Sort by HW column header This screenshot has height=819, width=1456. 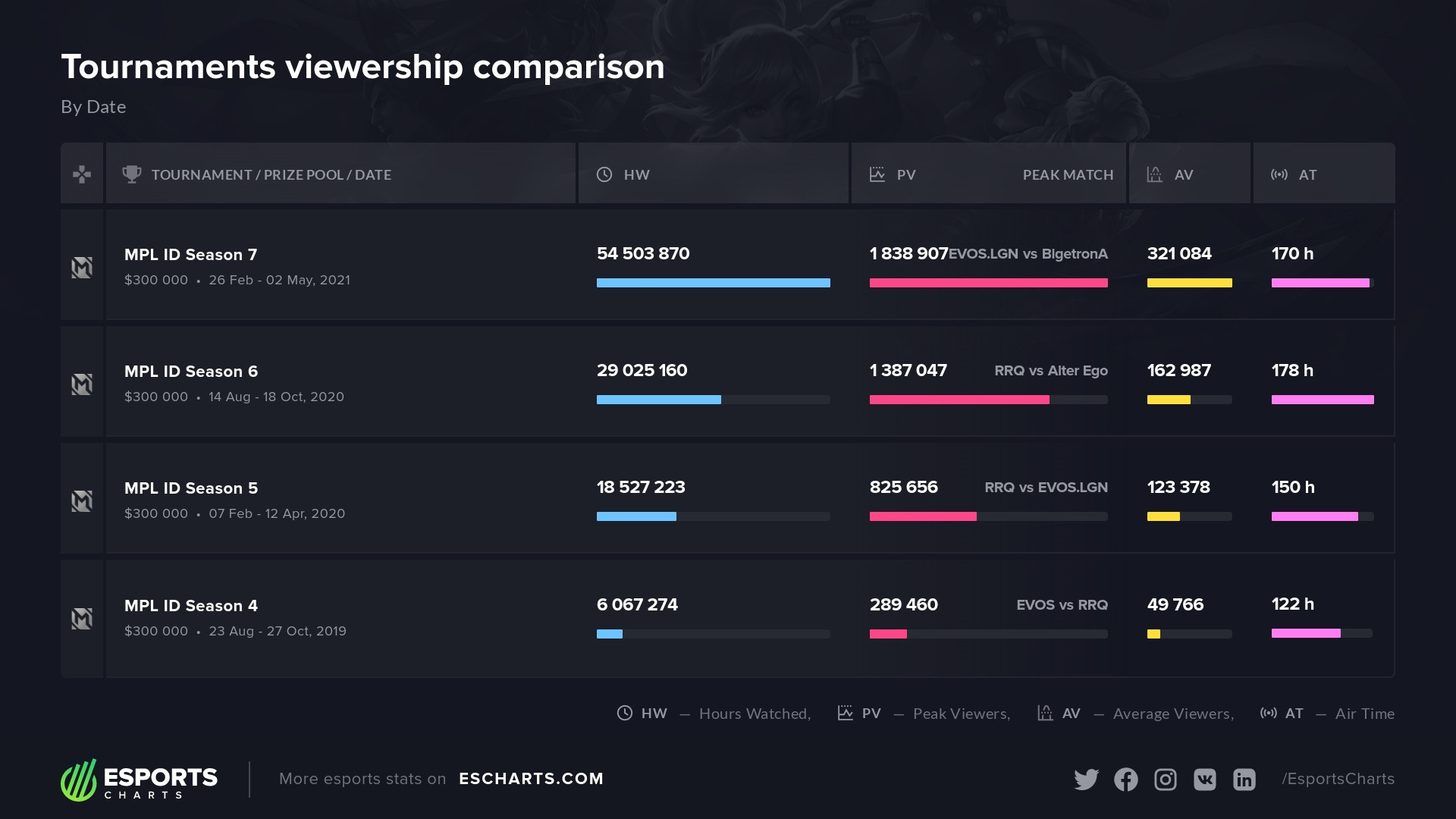[636, 174]
